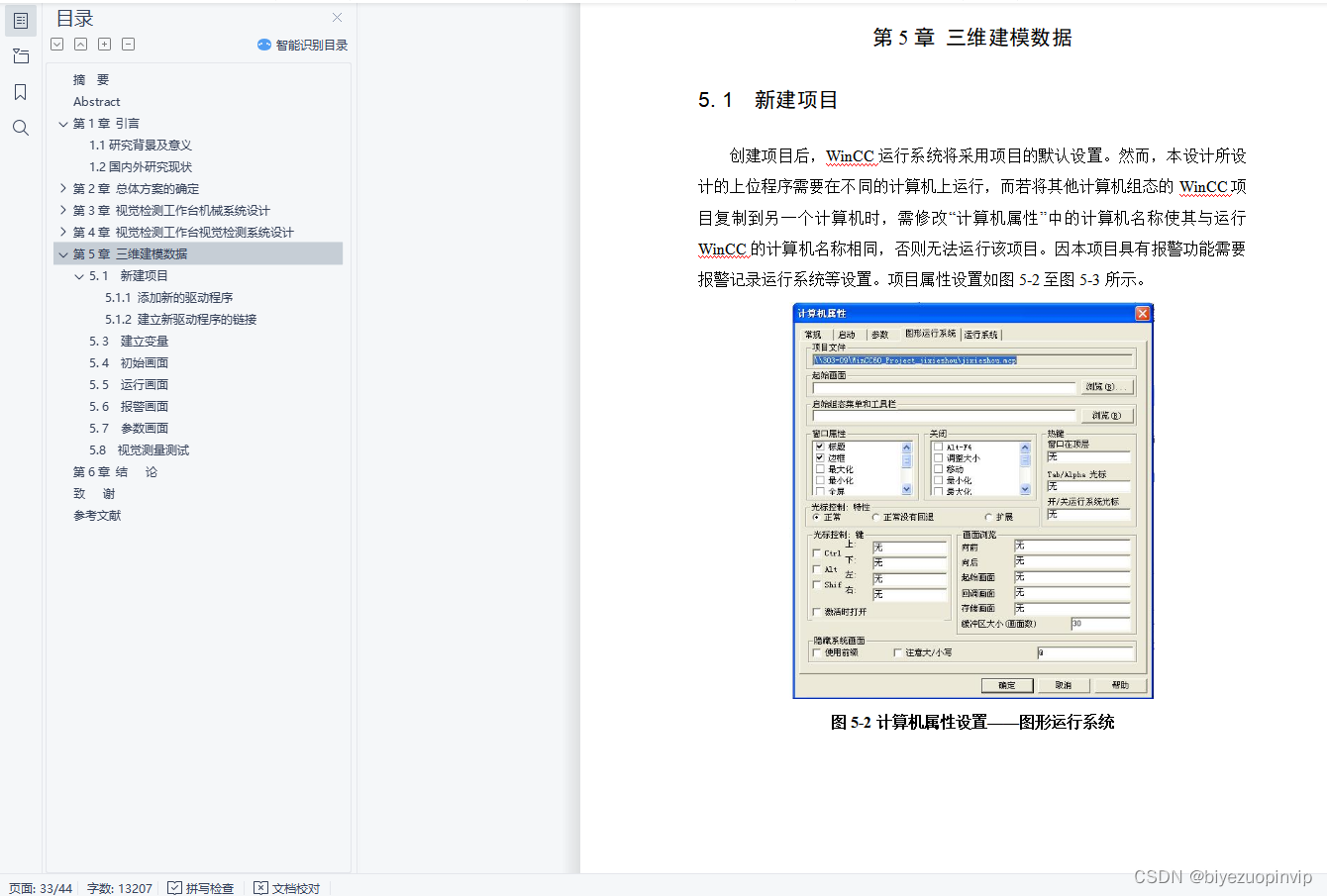This screenshot has height=896, width=1327.
Task: Expand the 第3章 视觉检测工作台机械系统设计 chevron
Action: pos(63,210)
